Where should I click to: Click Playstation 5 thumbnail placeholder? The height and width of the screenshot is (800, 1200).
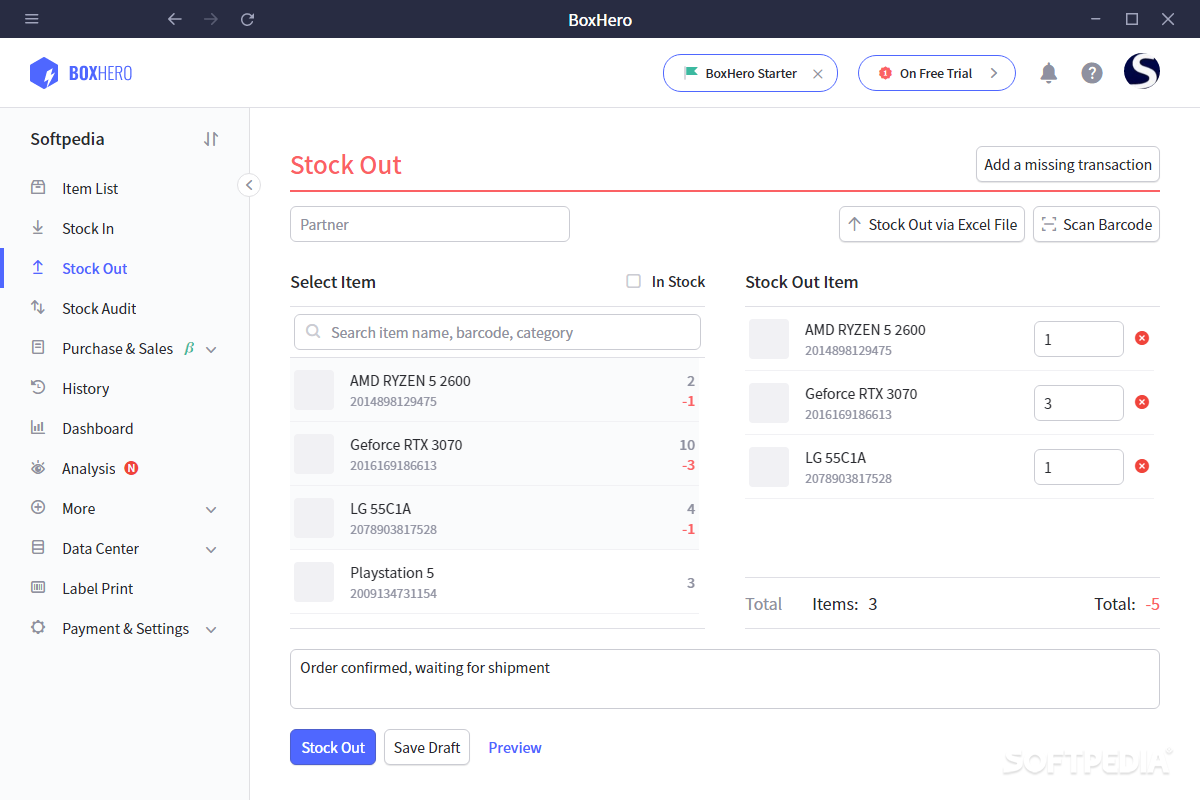point(314,582)
